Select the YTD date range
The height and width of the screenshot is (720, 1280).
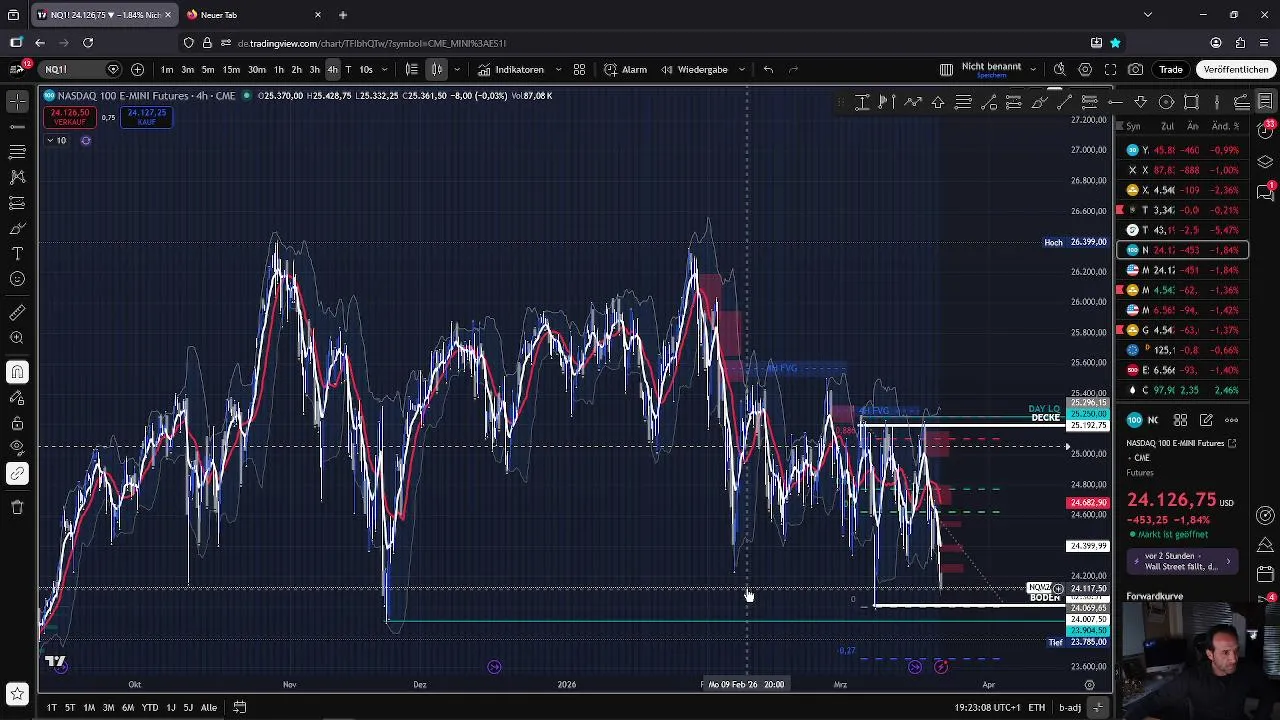click(x=150, y=707)
